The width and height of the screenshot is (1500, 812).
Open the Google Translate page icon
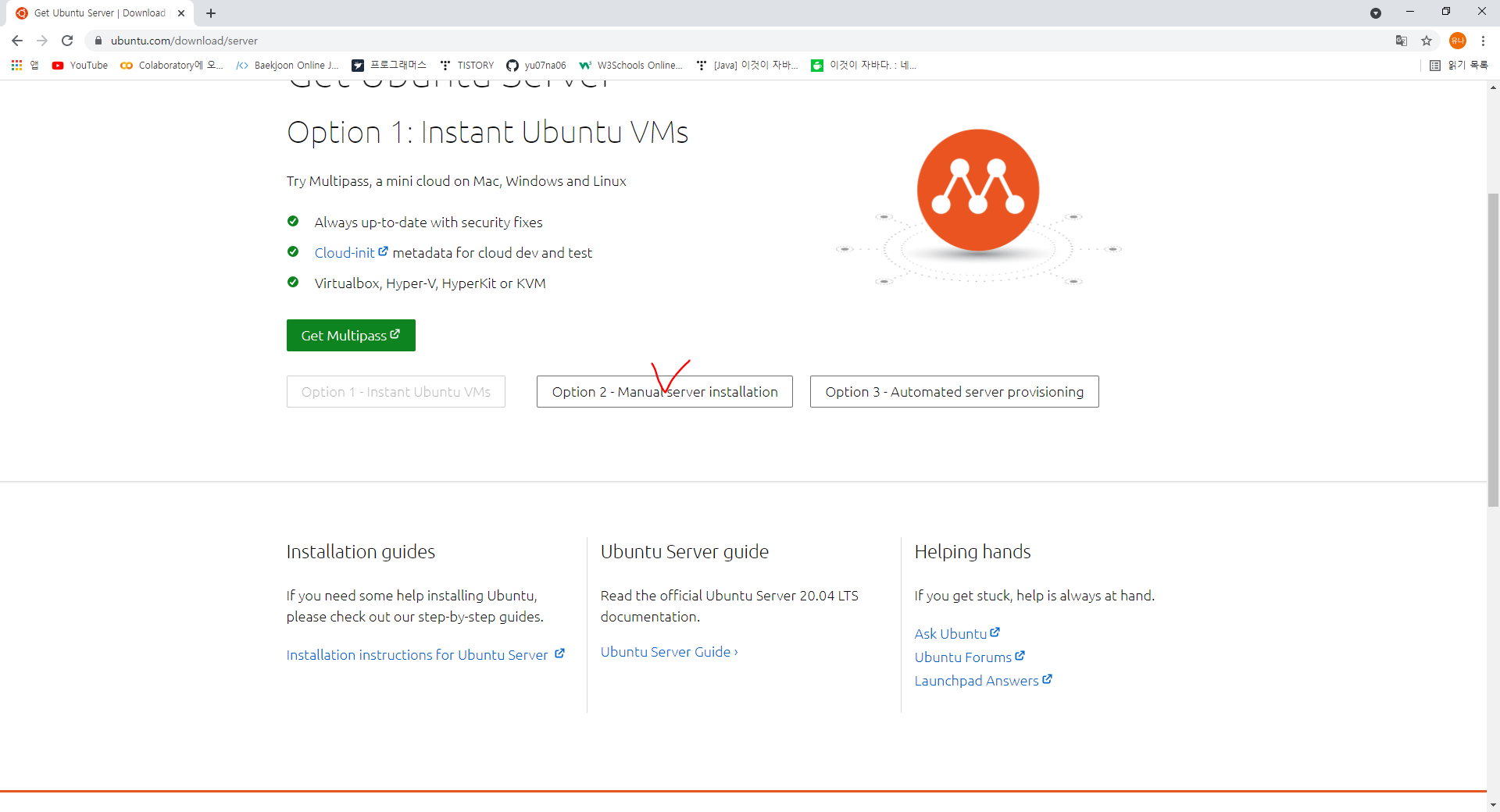(x=1402, y=41)
